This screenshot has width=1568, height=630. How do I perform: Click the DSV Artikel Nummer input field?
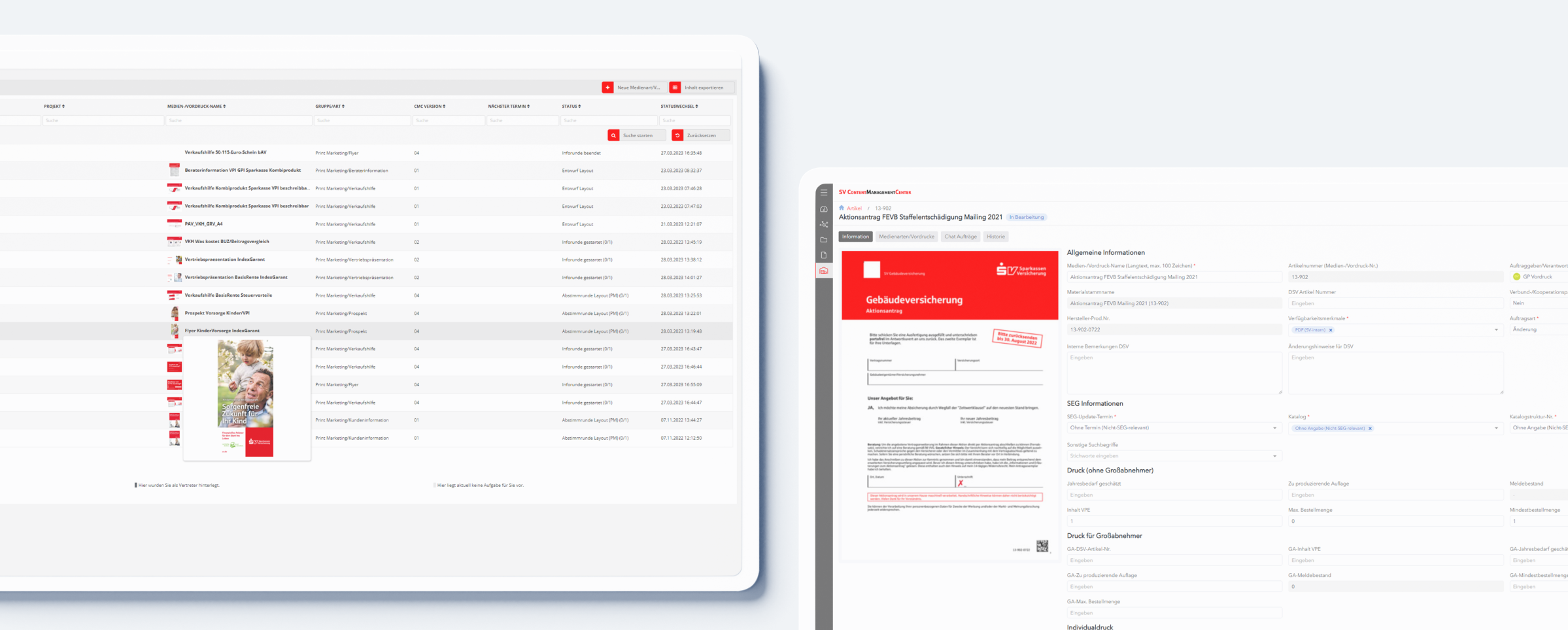click(x=1395, y=303)
